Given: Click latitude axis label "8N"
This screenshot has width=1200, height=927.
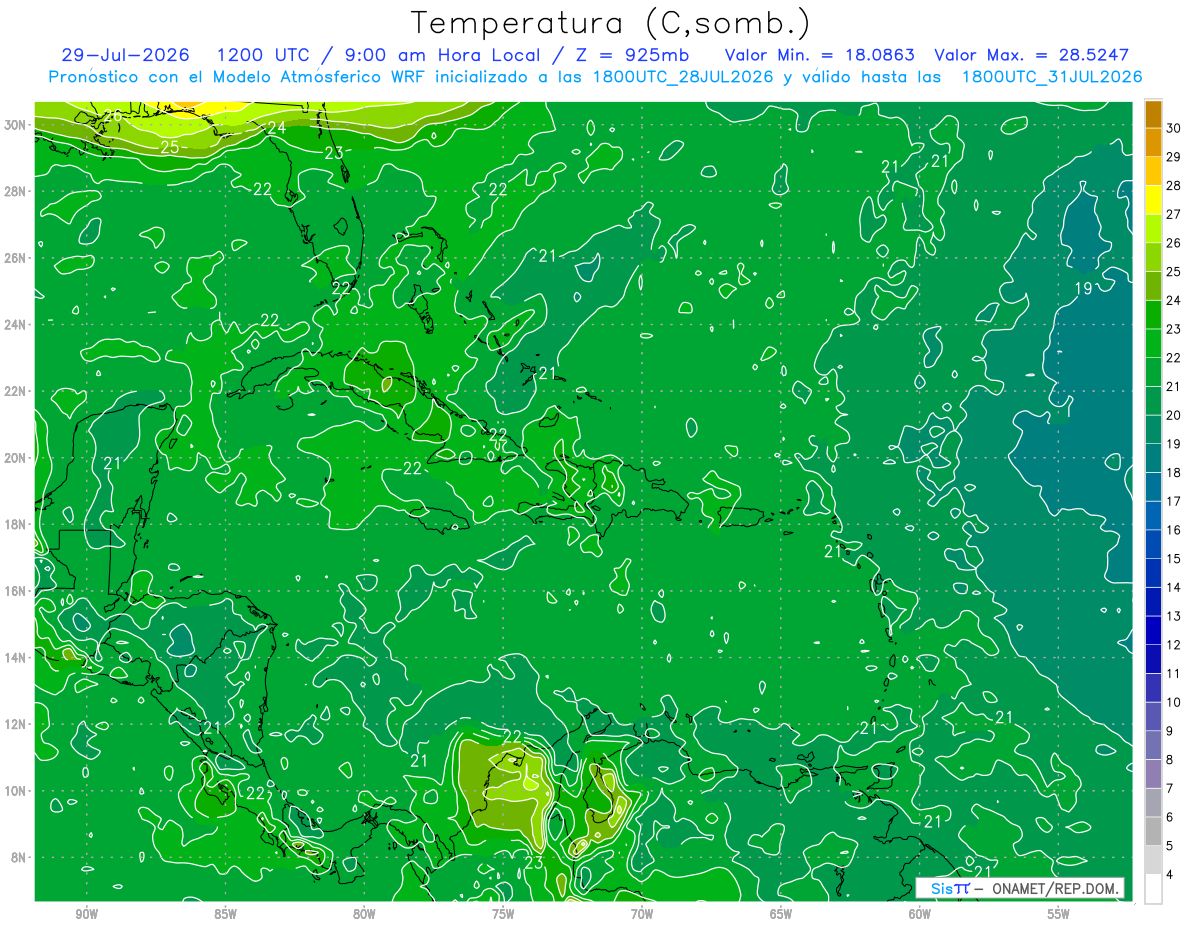Looking at the screenshot, I should (19, 858).
